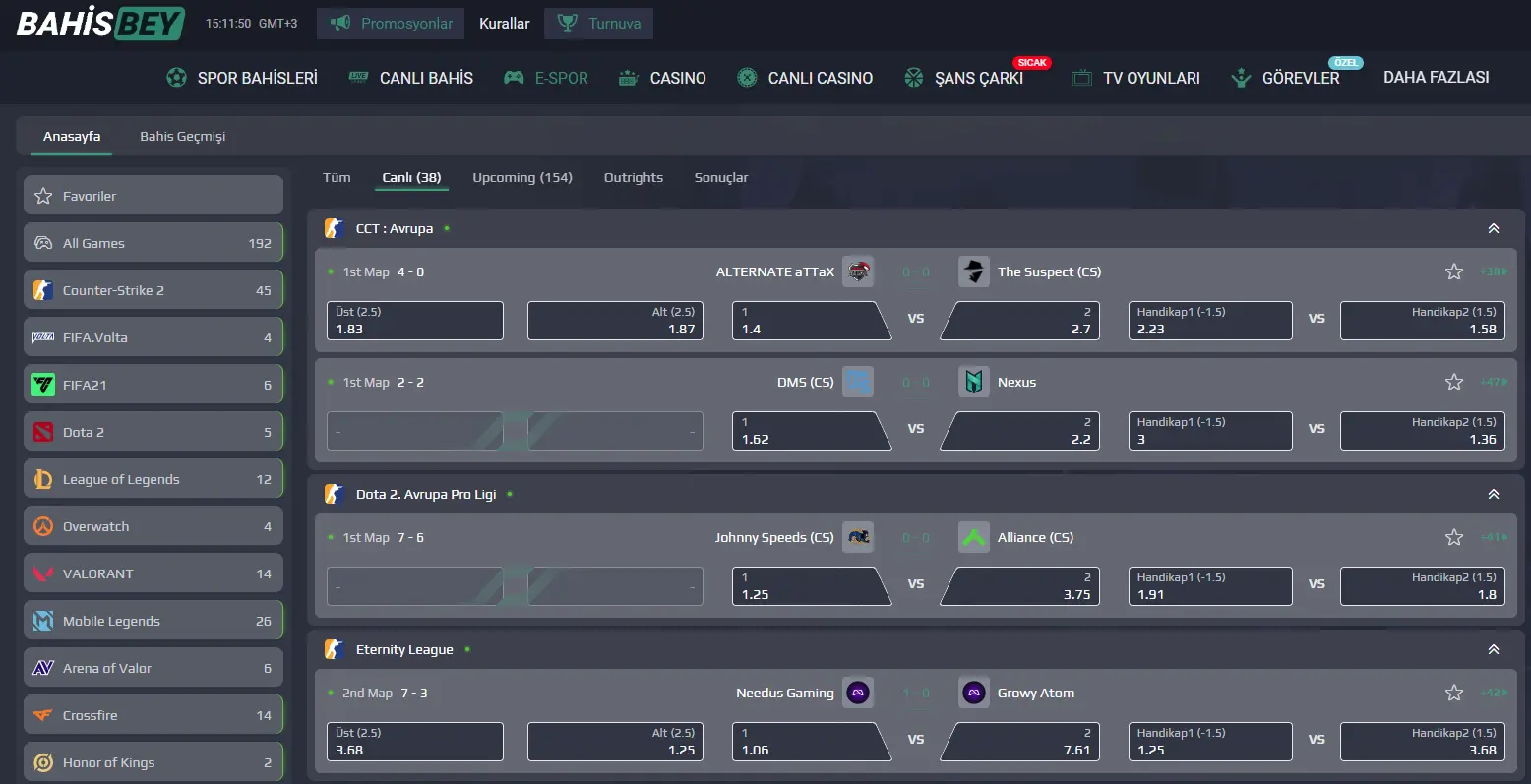Favorite Needus Gaming vs Growy Atom
Viewport: 1531px width, 784px height.
(1454, 693)
